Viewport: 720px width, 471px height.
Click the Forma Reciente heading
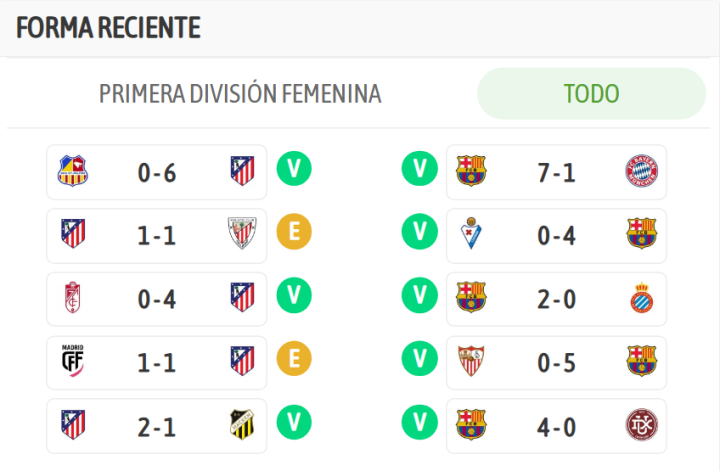108,27
